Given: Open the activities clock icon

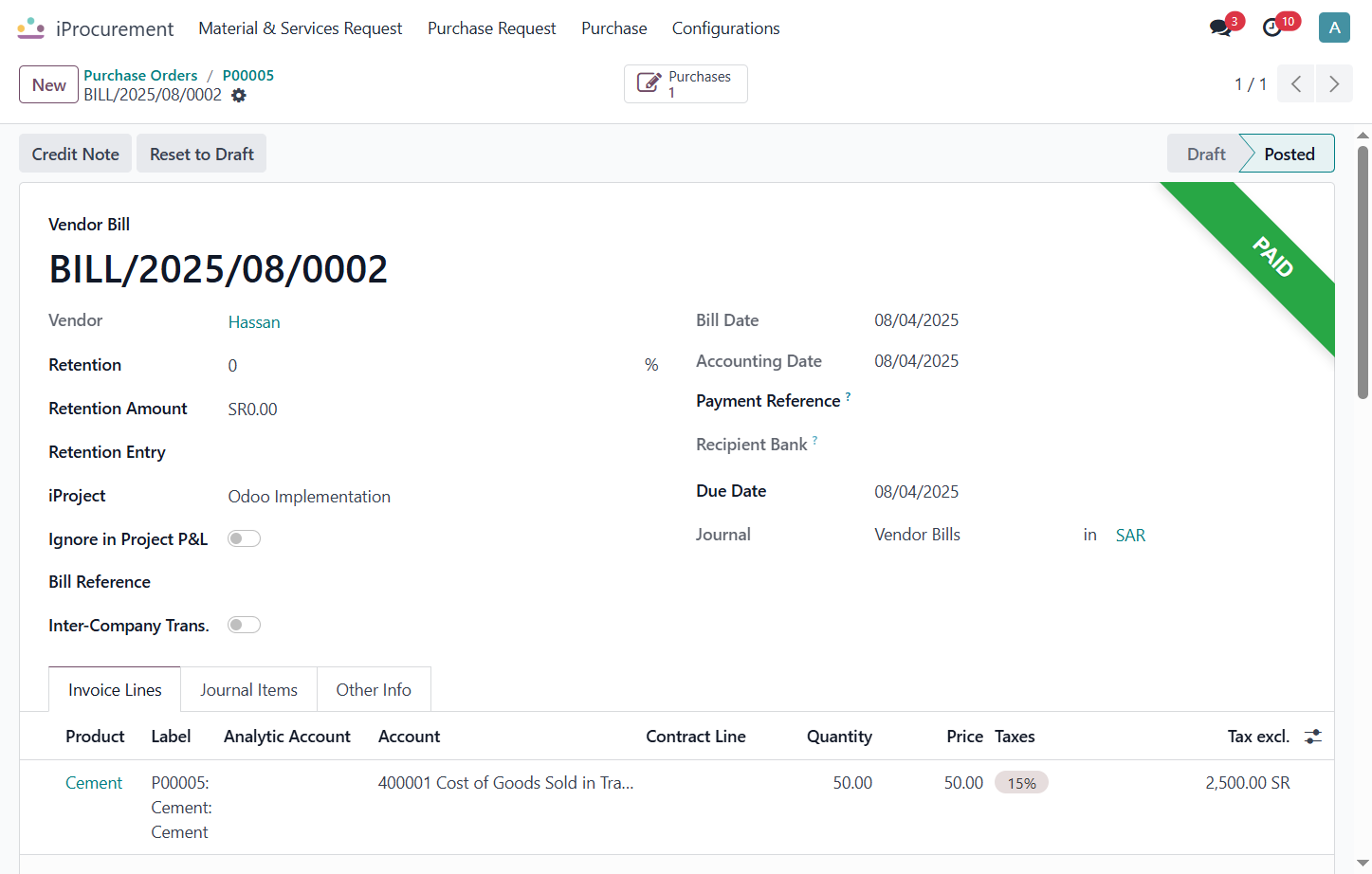Looking at the screenshot, I should [1272, 28].
